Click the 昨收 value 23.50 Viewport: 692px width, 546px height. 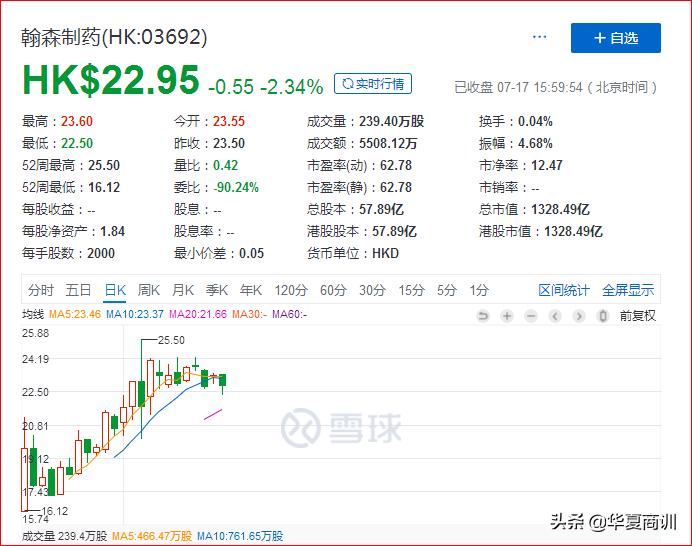click(229, 143)
